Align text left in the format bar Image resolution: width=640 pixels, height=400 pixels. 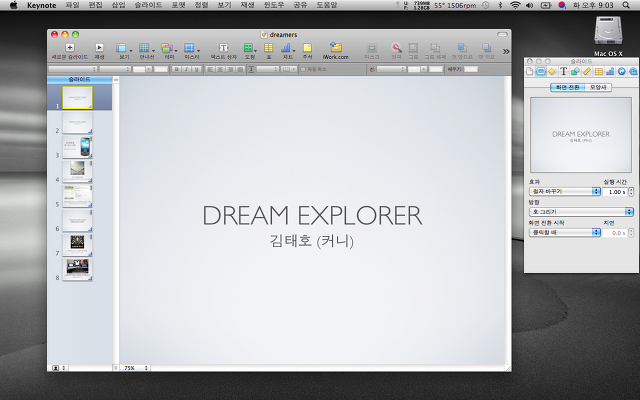(211, 69)
